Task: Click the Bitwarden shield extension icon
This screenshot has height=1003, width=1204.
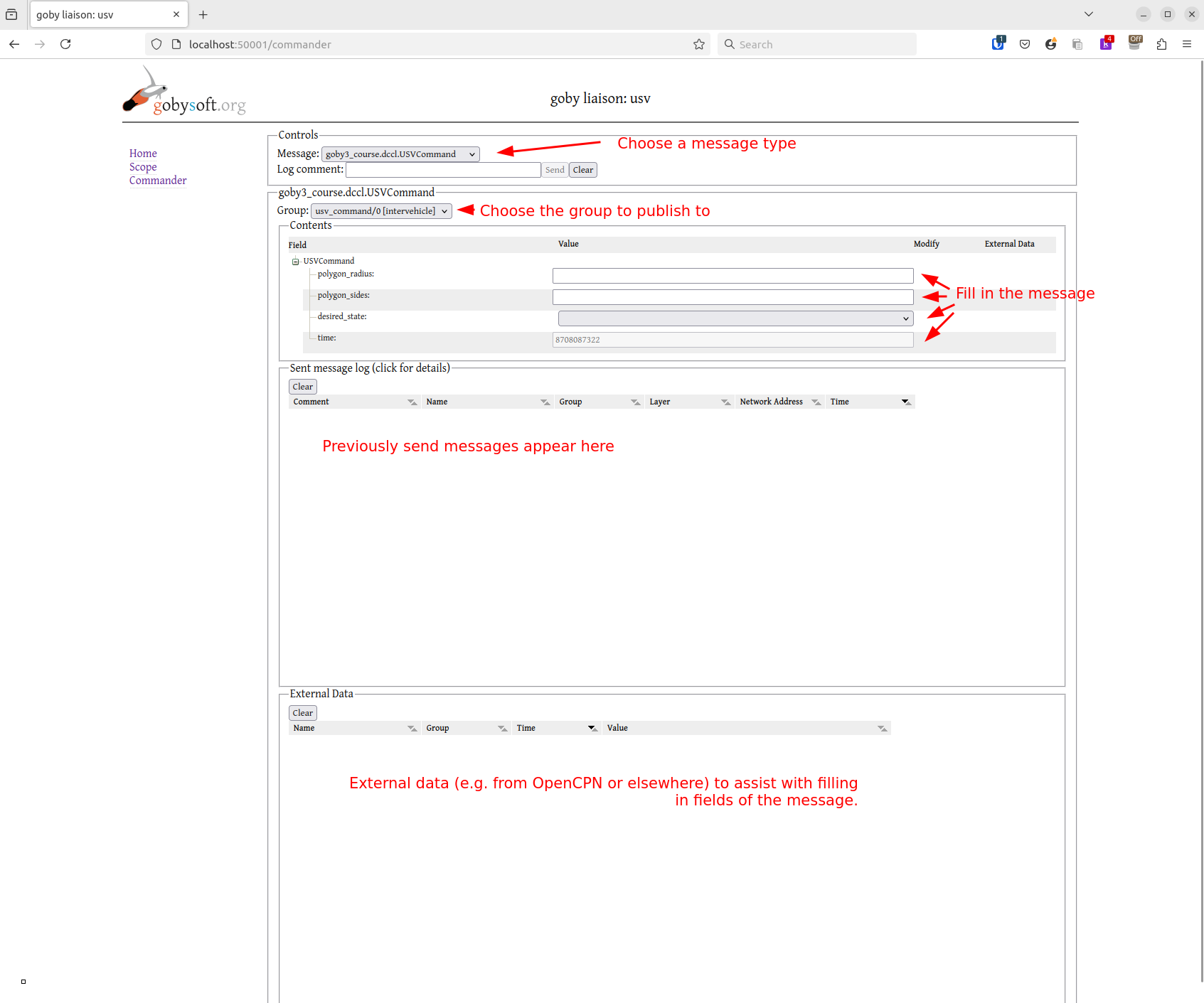Action: pos(998,44)
